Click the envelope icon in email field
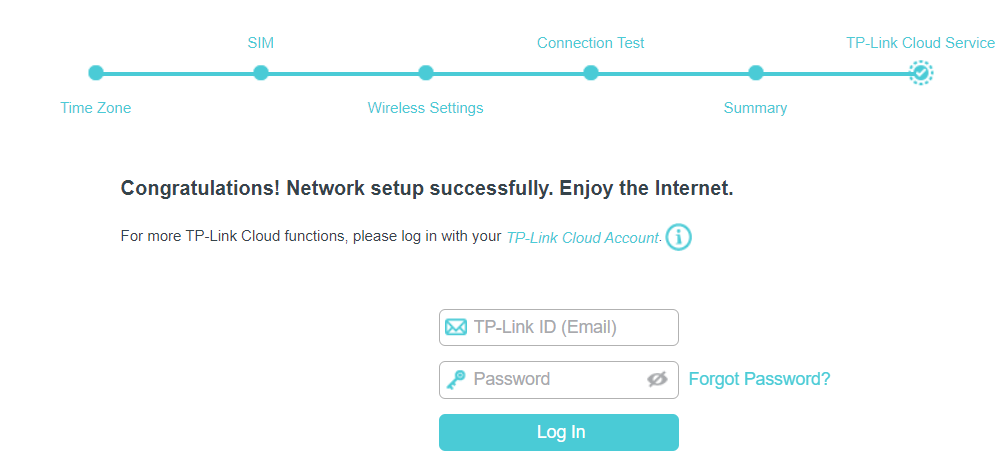1003x467 pixels. click(x=456, y=327)
